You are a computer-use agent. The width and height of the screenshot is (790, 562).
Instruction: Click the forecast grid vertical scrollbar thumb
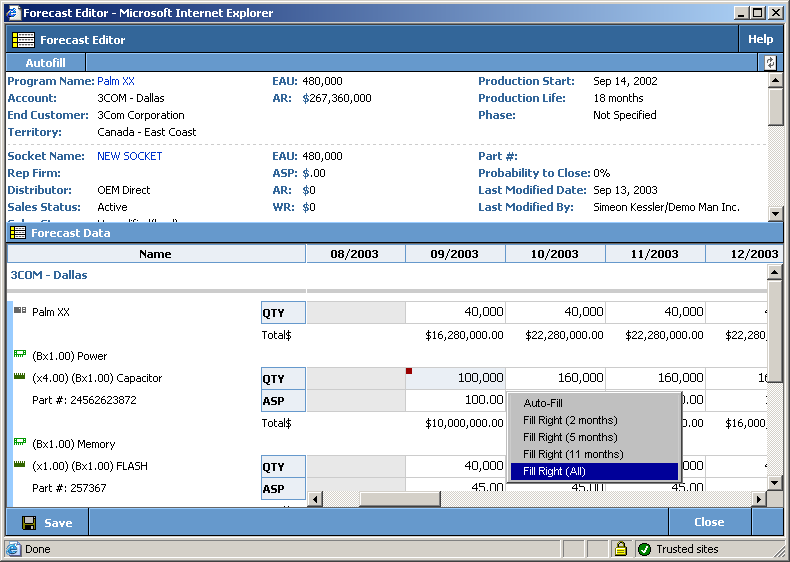point(774,331)
